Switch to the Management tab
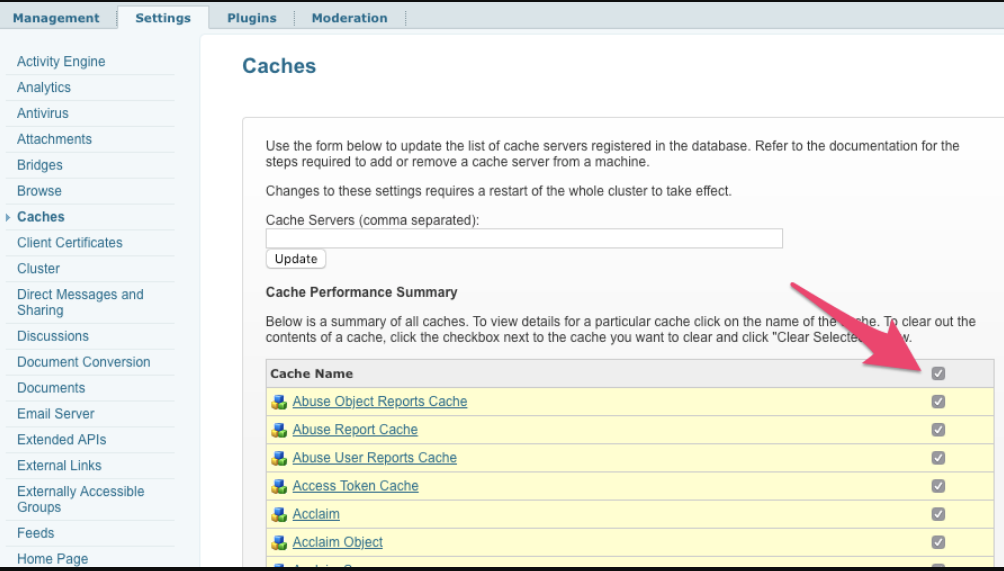Screen dimensions: 1004x571 56,18
